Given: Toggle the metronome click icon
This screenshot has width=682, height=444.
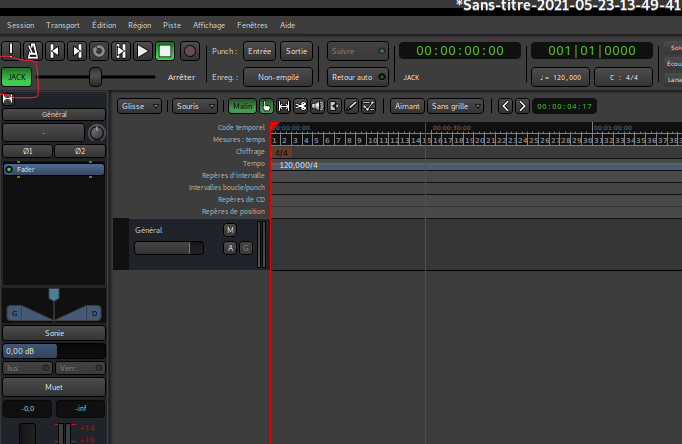Looking at the screenshot, I should click(32, 50).
